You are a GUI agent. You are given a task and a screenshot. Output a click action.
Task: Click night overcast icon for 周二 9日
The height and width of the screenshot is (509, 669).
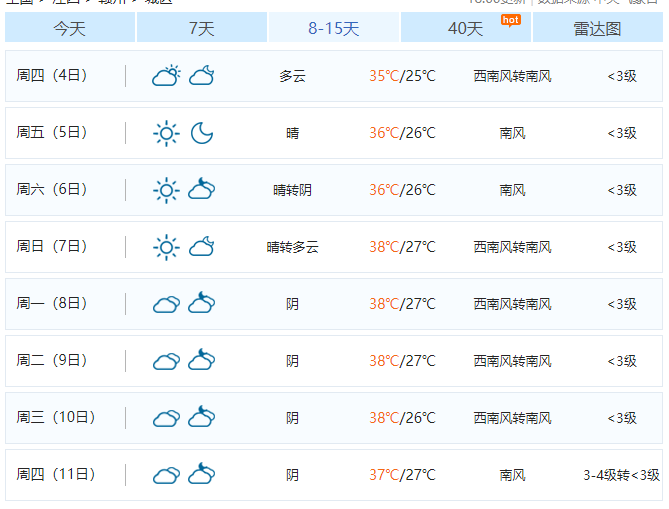point(202,360)
